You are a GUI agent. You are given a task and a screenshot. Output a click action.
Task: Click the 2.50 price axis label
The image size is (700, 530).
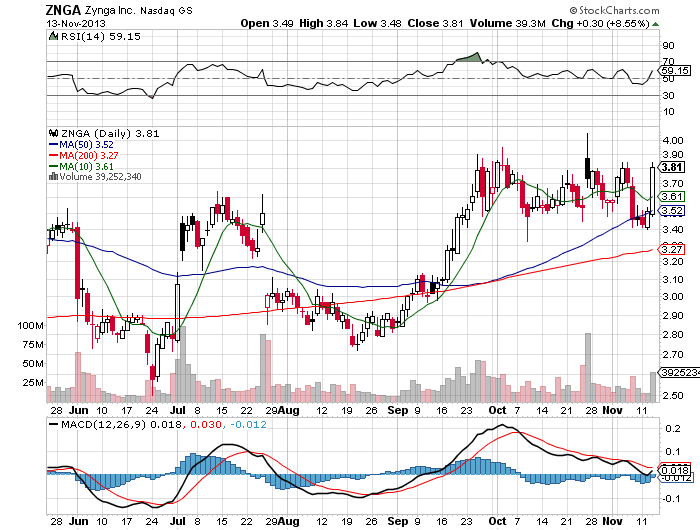[x=673, y=396]
